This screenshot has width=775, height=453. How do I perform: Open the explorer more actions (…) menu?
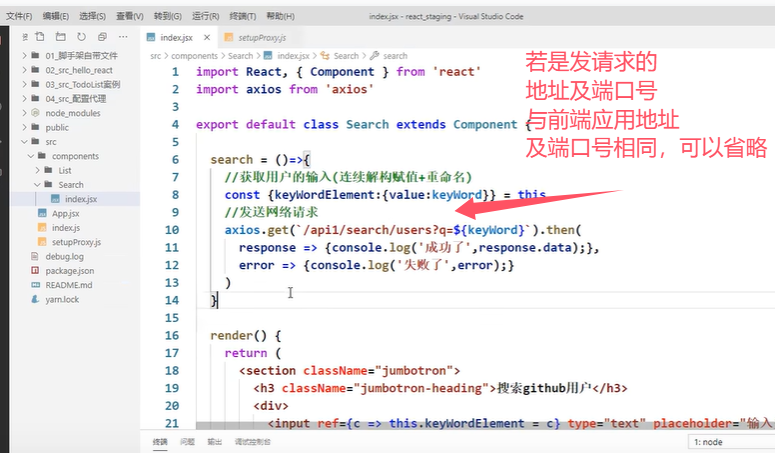click(x=123, y=37)
